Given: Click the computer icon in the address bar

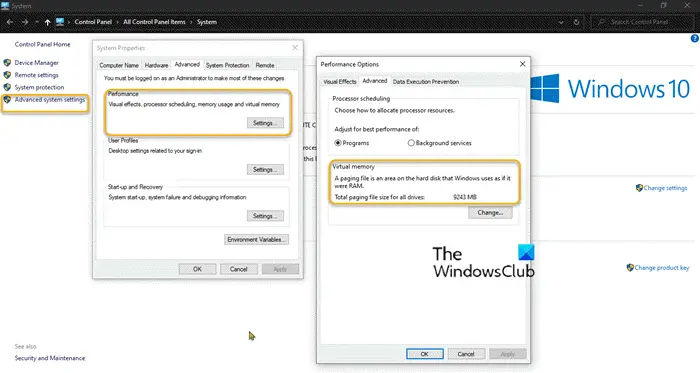Looking at the screenshot, I should click(60, 22).
